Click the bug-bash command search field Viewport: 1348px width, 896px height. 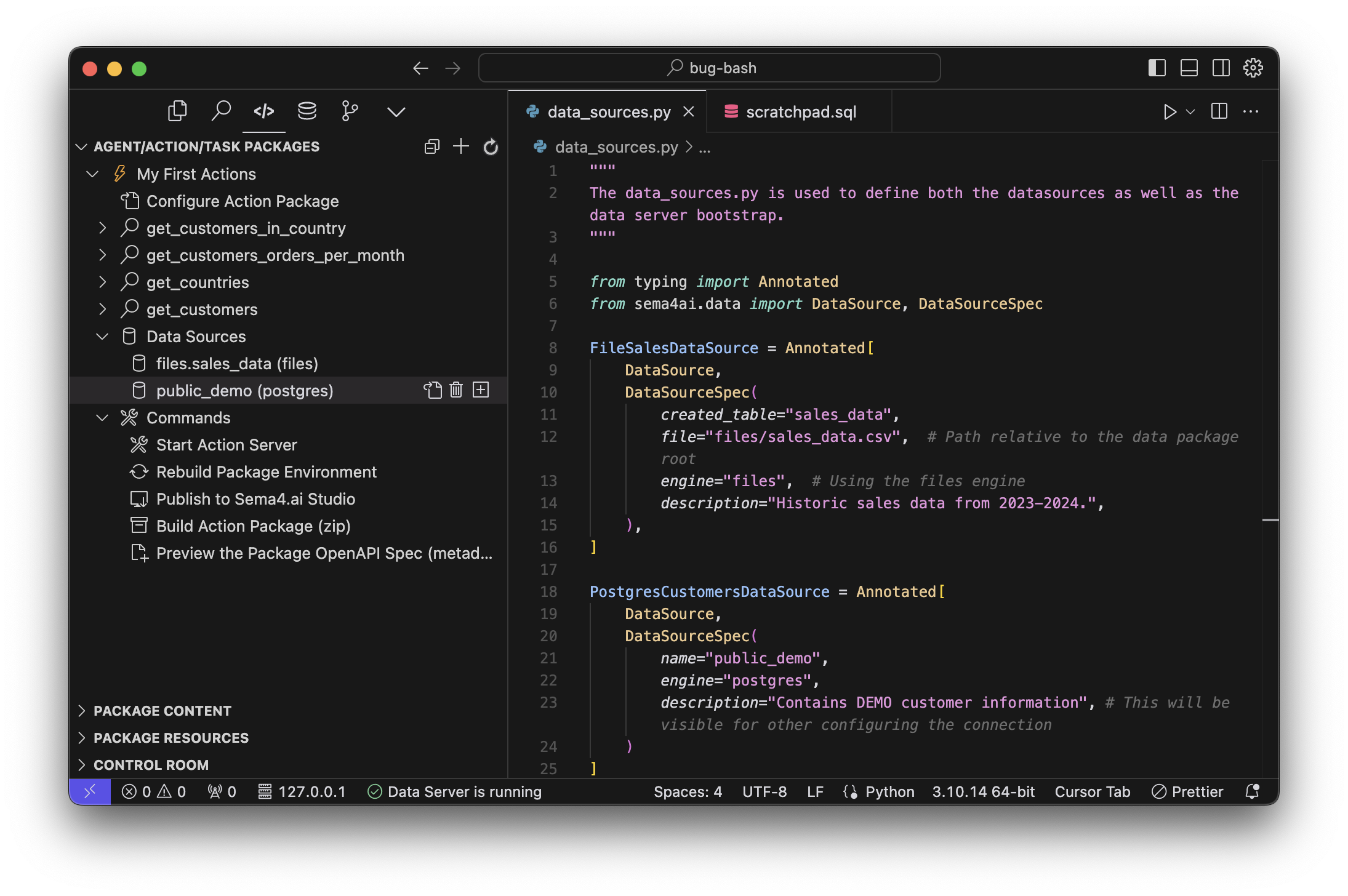point(709,68)
